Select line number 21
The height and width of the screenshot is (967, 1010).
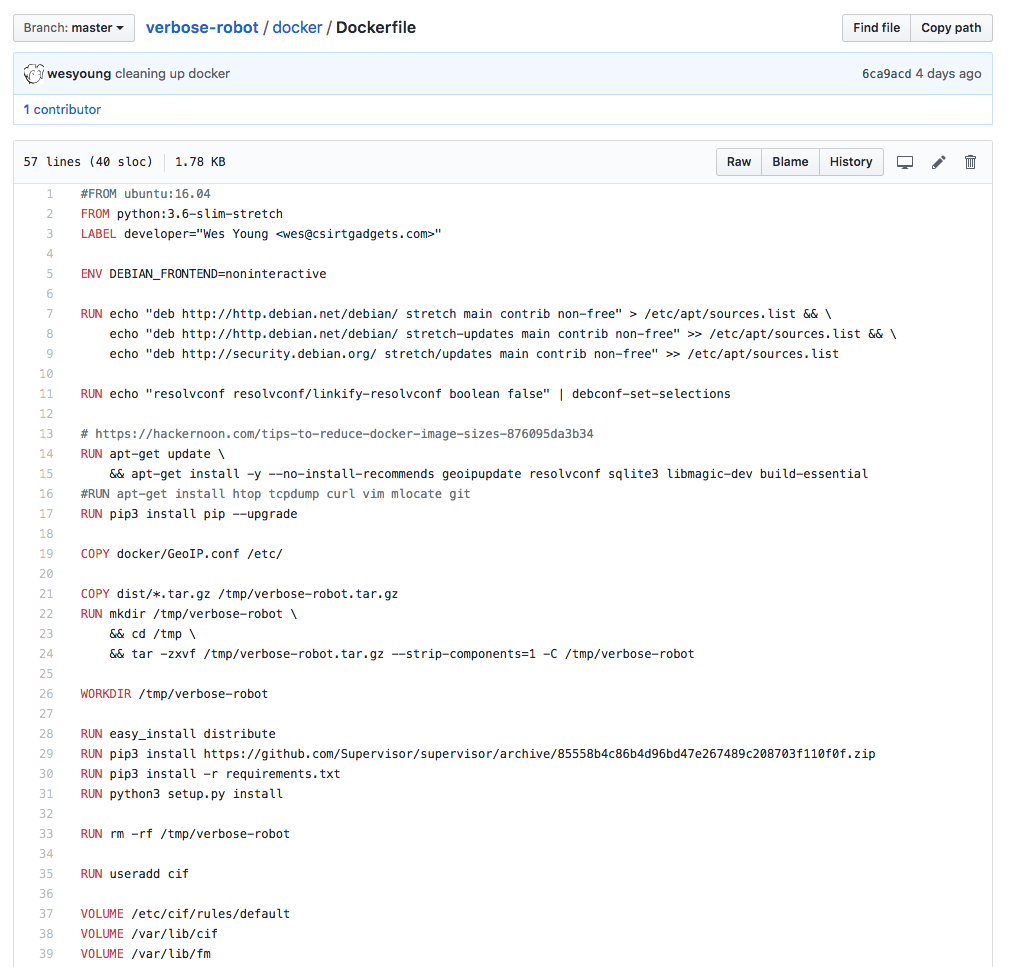[46, 593]
